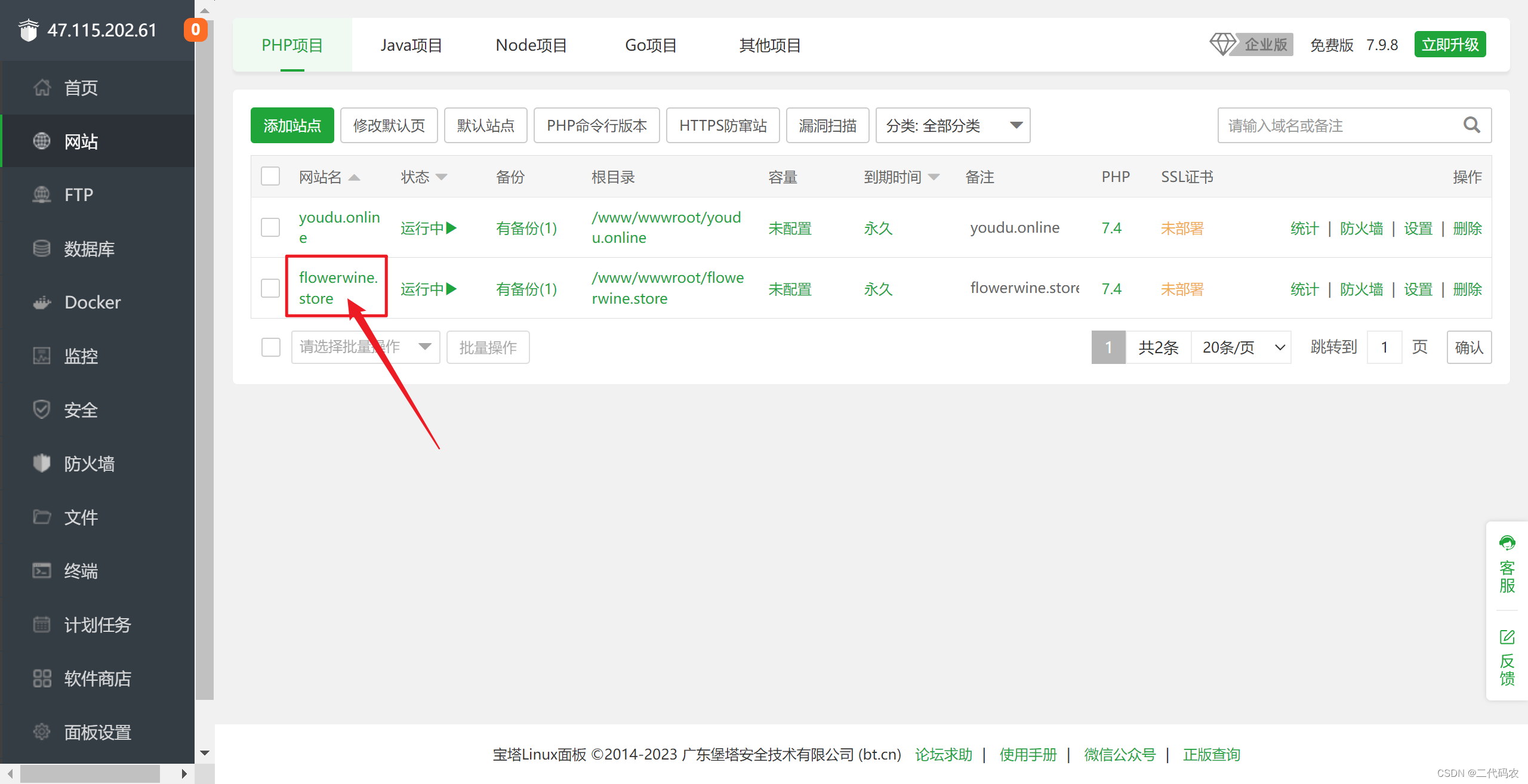Click the 客服 customer service icon
This screenshot has height=784, width=1528.
(1507, 543)
